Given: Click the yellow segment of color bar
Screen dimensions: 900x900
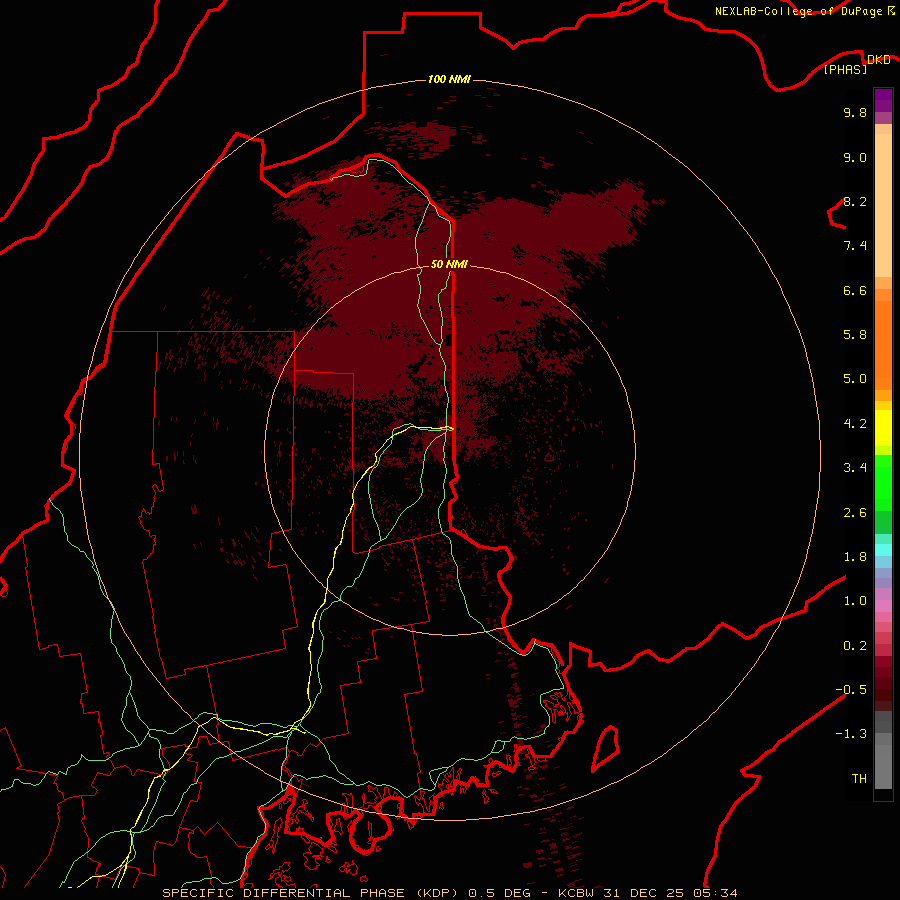Looking at the screenshot, I should click(883, 428).
